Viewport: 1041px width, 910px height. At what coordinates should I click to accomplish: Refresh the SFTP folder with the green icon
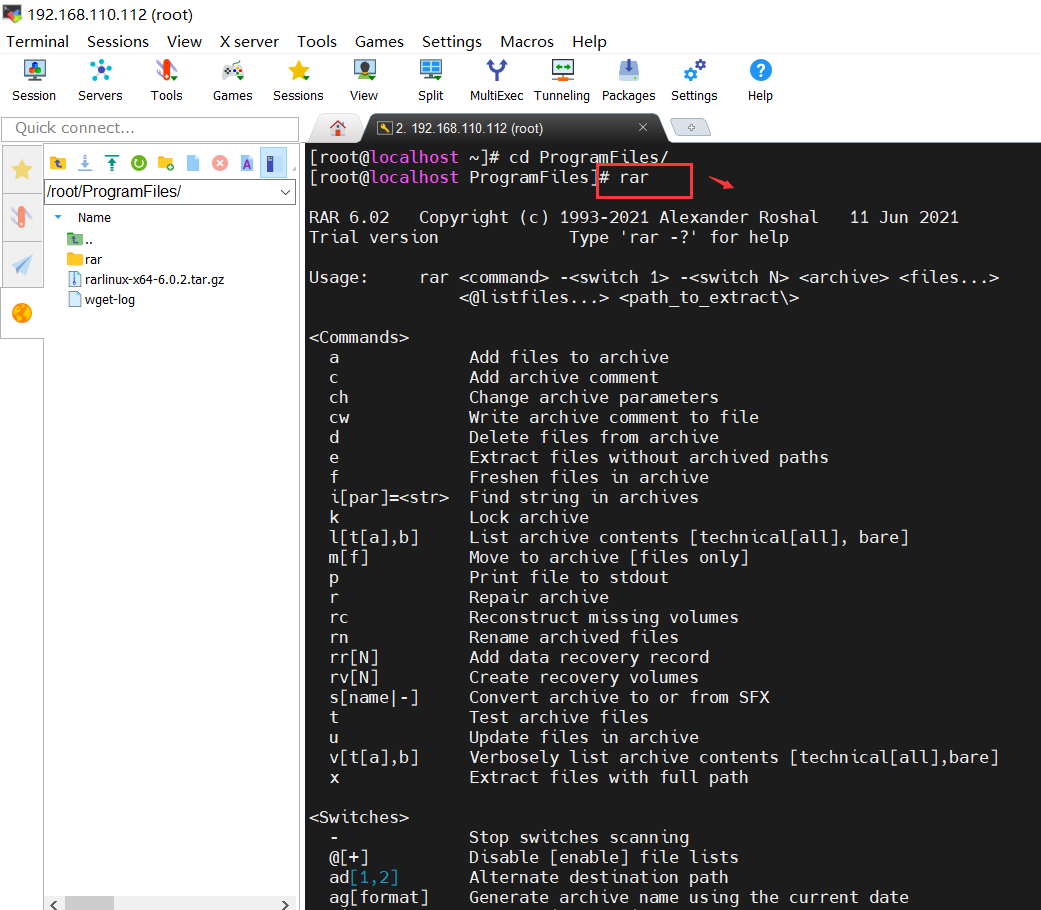[139, 163]
